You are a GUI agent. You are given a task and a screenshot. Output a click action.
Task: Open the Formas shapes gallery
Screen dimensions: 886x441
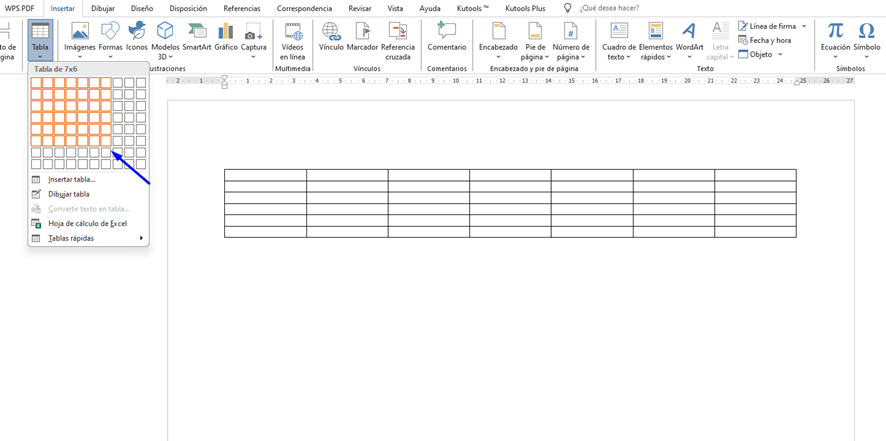tap(110, 41)
